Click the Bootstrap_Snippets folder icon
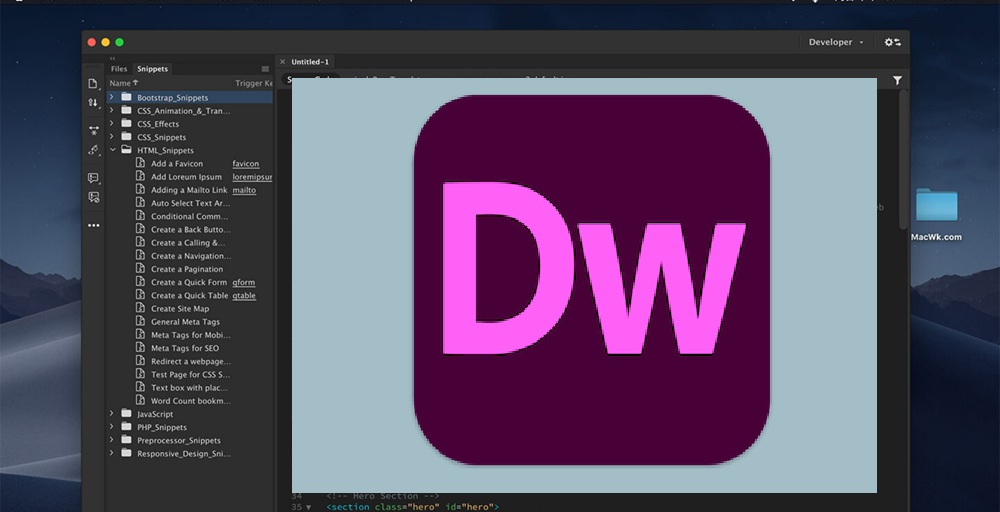 (126, 98)
